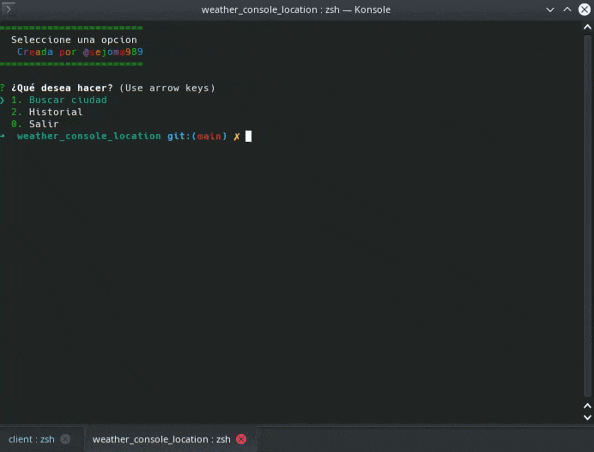594x452 pixels.
Task: Switch to the client : zsh tab
Action: (31, 439)
